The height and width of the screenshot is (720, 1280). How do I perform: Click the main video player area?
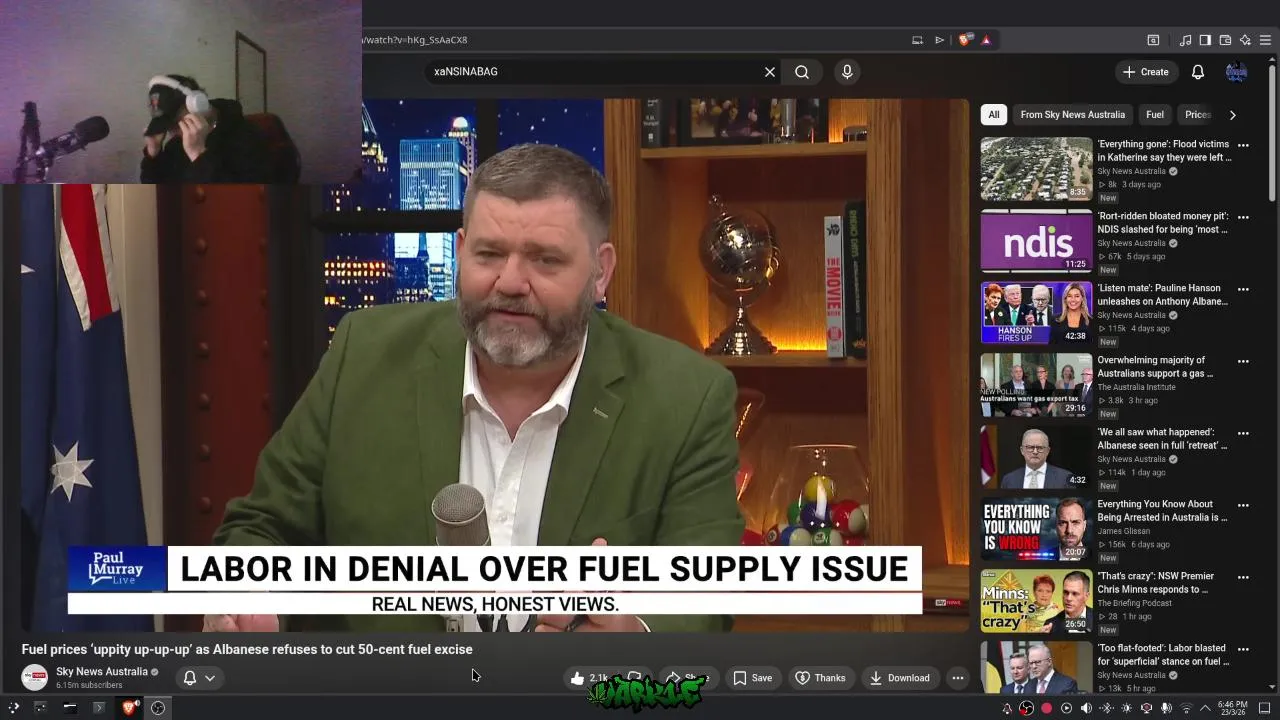(x=495, y=365)
